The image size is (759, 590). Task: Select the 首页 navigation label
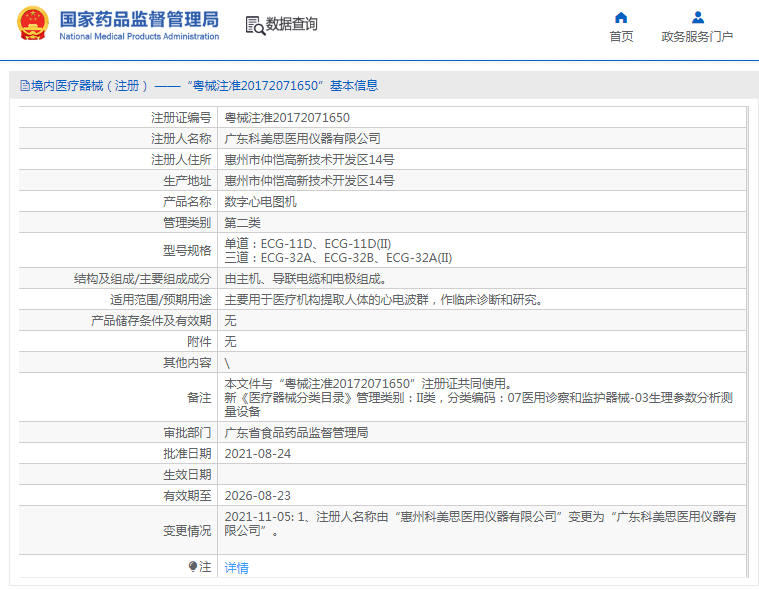coord(621,36)
